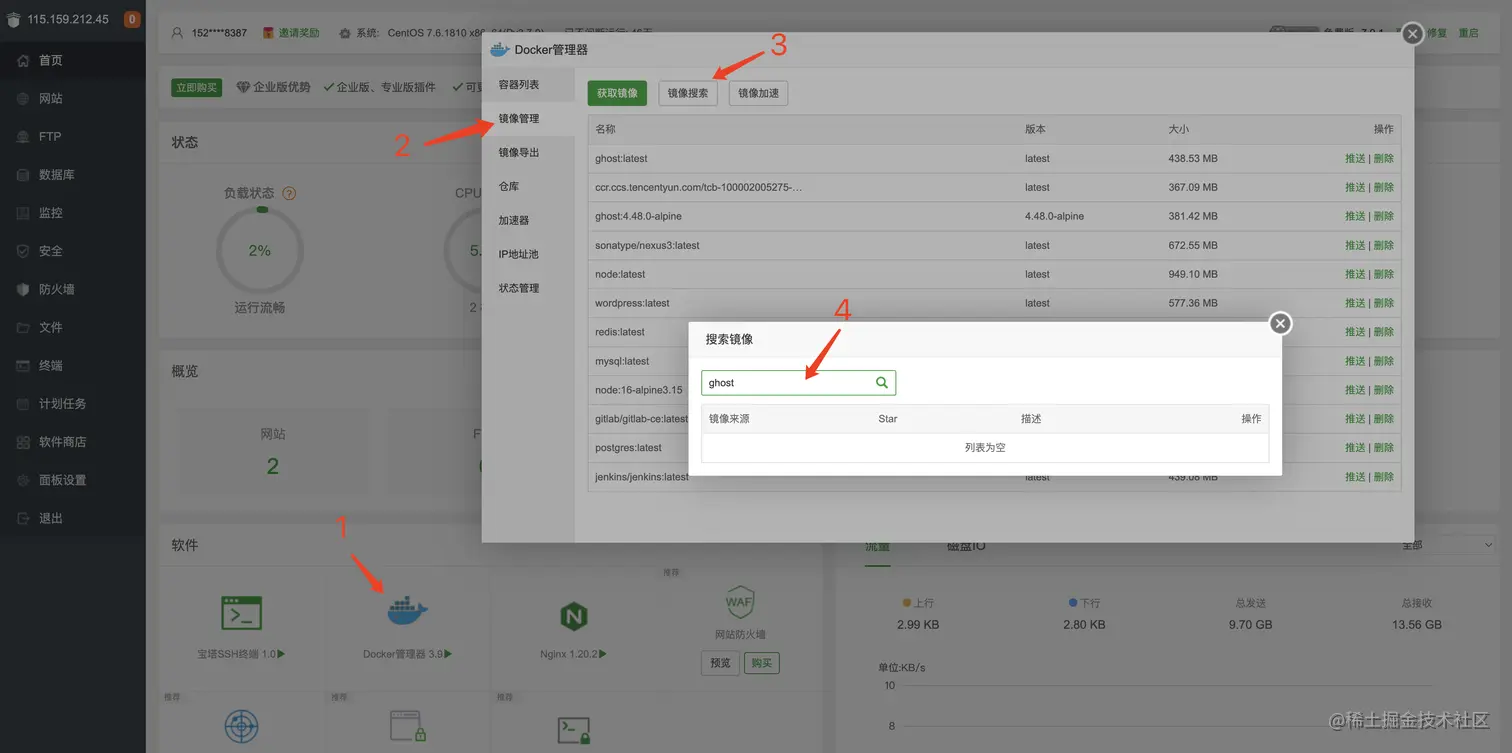Click the user avatar icon beside 152****8387
This screenshot has width=1512, height=753.
tap(178, 32)
